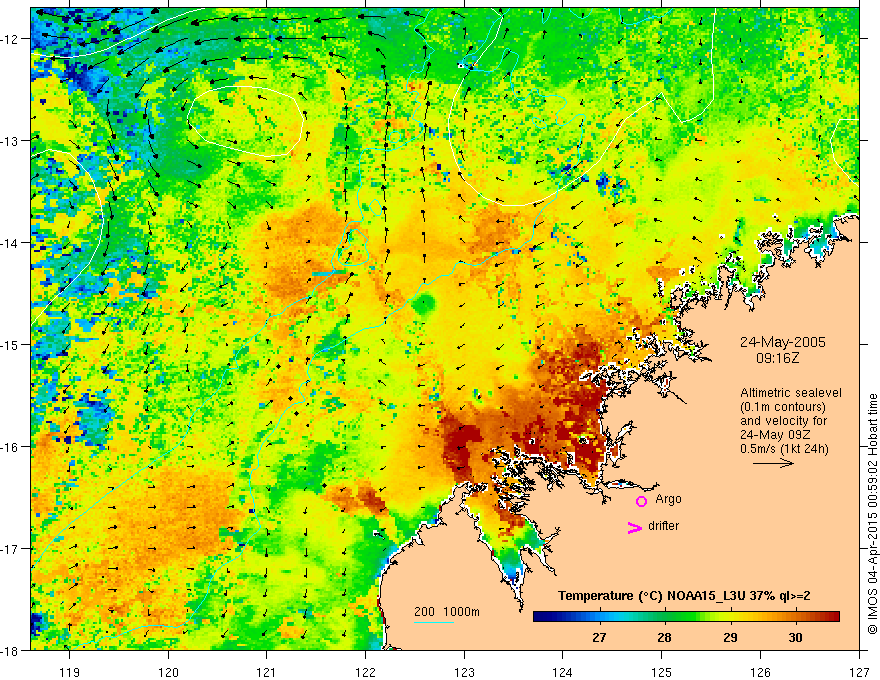This screenshot has width=880, height=680.
Task: Click the 0.5m/s velocity scale arrow
Action: [773, 463]
